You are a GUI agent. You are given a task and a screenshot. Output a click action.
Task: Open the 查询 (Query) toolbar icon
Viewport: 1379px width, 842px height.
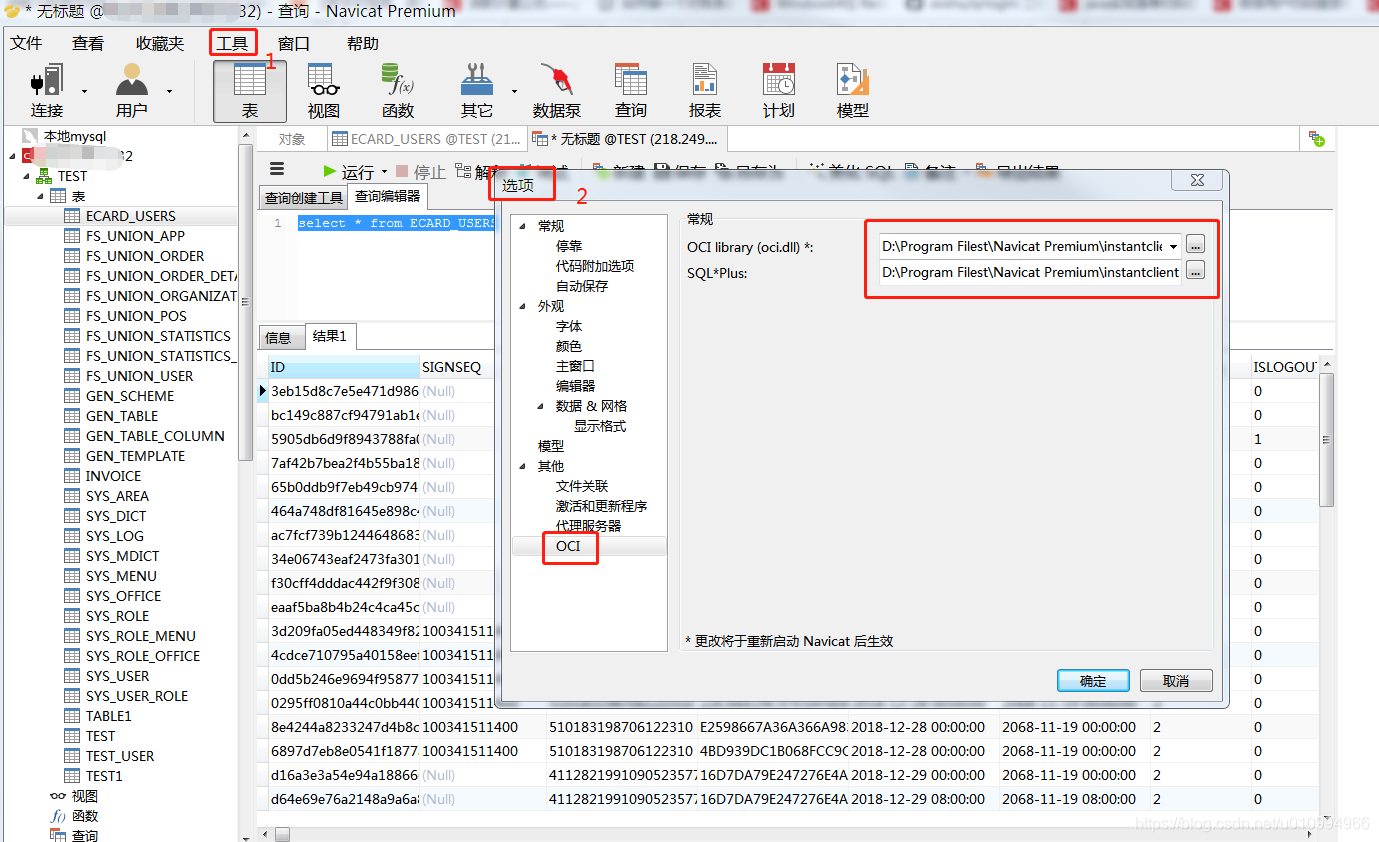(631, 90)
